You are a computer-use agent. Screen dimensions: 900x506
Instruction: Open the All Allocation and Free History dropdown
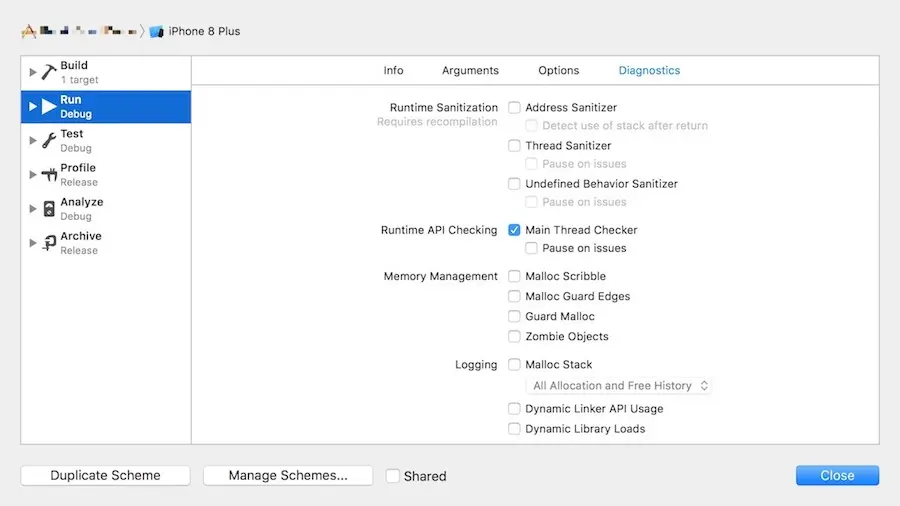coord(619,386)
